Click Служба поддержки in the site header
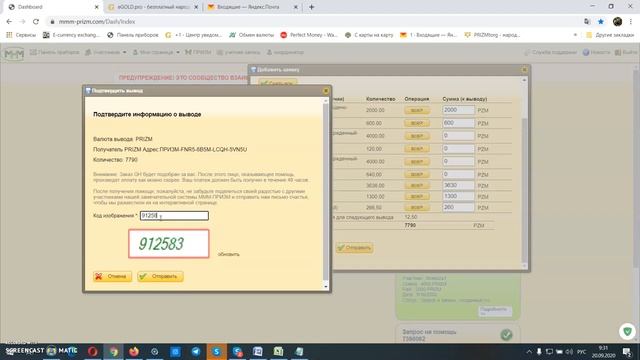 click(550, 52)
